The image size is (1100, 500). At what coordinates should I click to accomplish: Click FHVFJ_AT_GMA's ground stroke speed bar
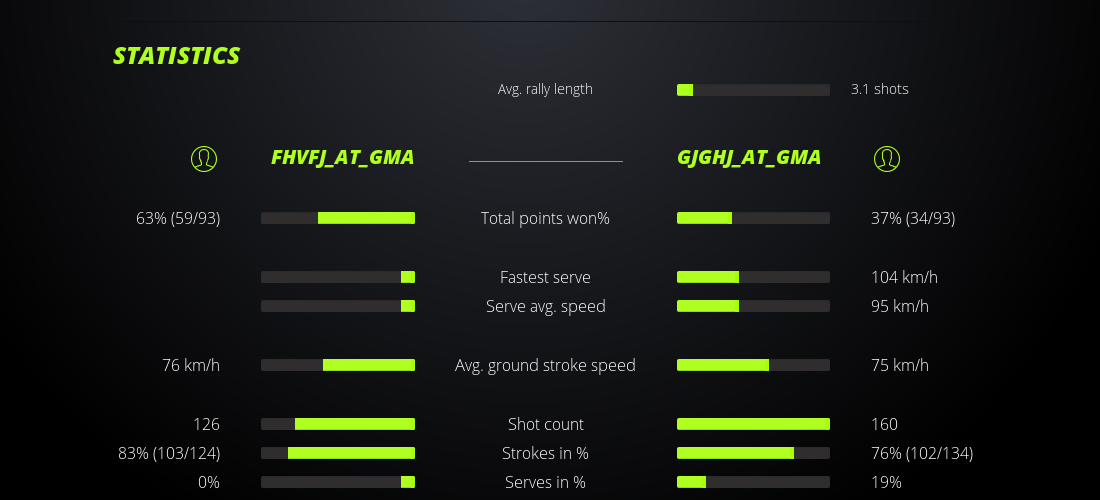tap(338, 365)
